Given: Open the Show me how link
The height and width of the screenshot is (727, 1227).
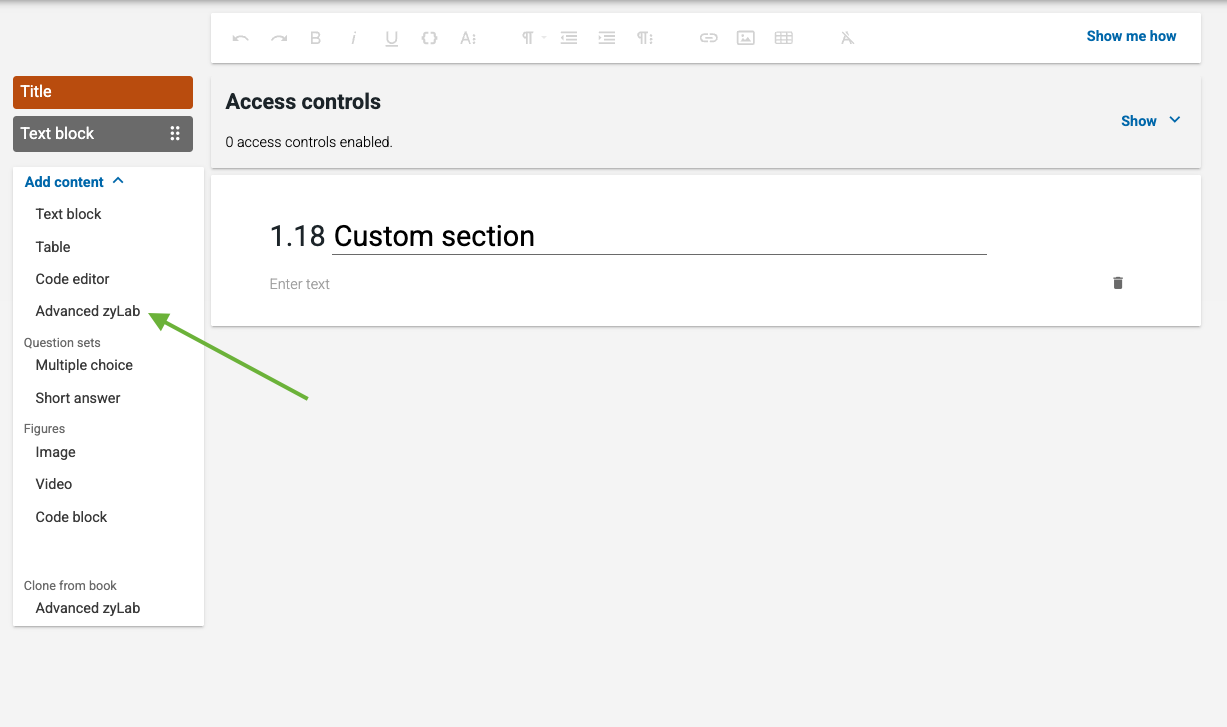Looking at the screenshot, I should [1131, 36].
